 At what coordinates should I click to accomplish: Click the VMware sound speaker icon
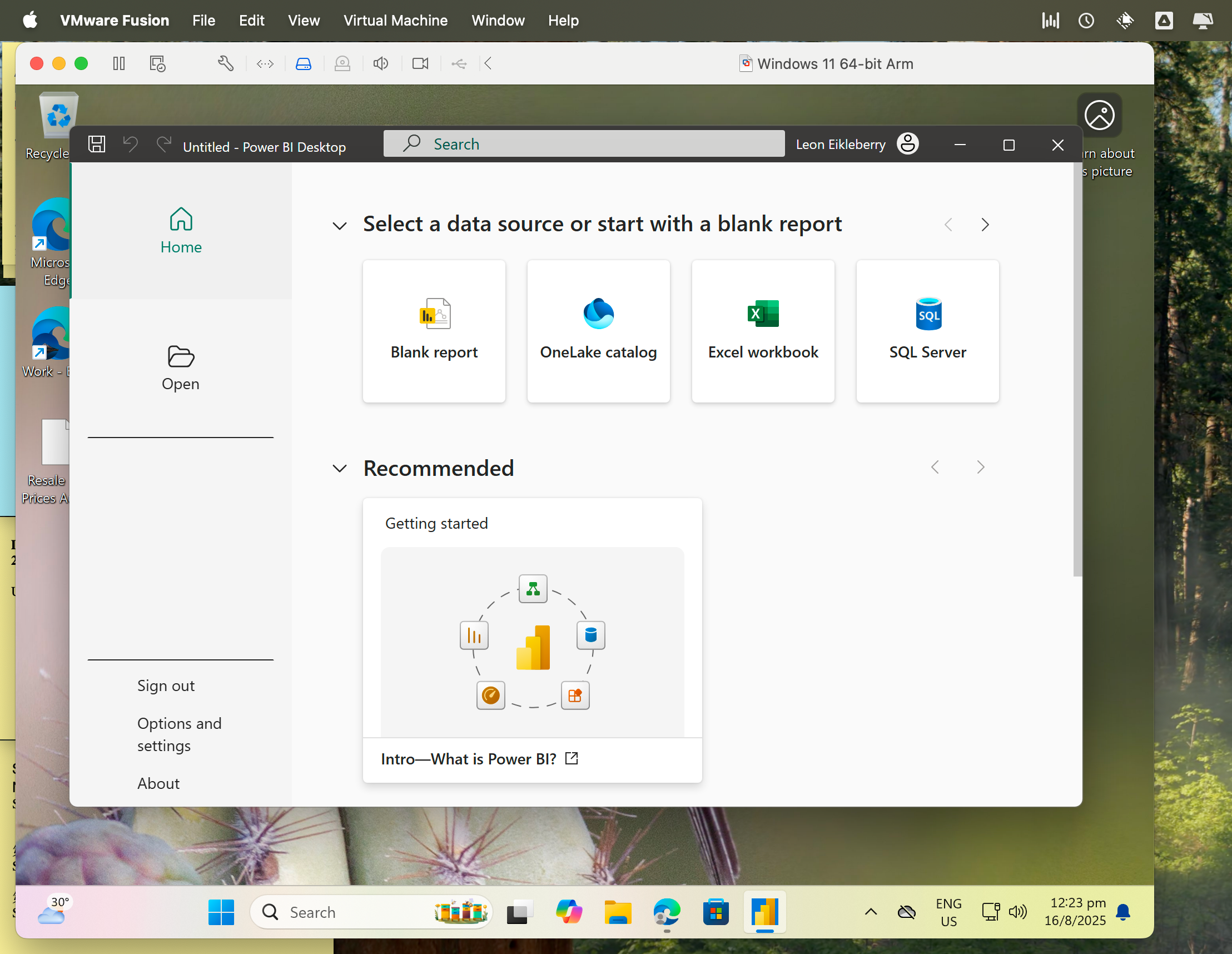point(381,63)
